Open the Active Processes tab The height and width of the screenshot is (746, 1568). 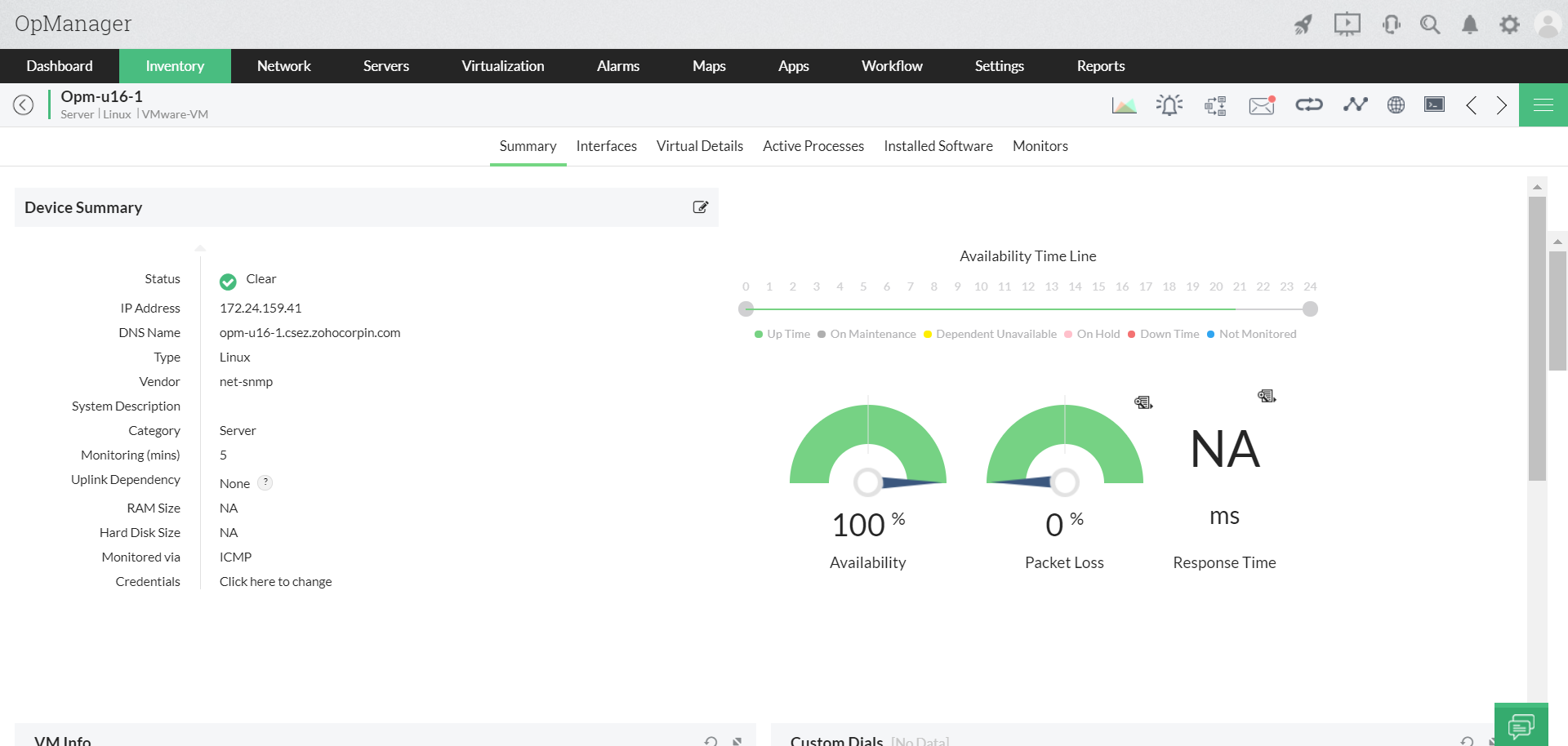(x=813, y=146)
